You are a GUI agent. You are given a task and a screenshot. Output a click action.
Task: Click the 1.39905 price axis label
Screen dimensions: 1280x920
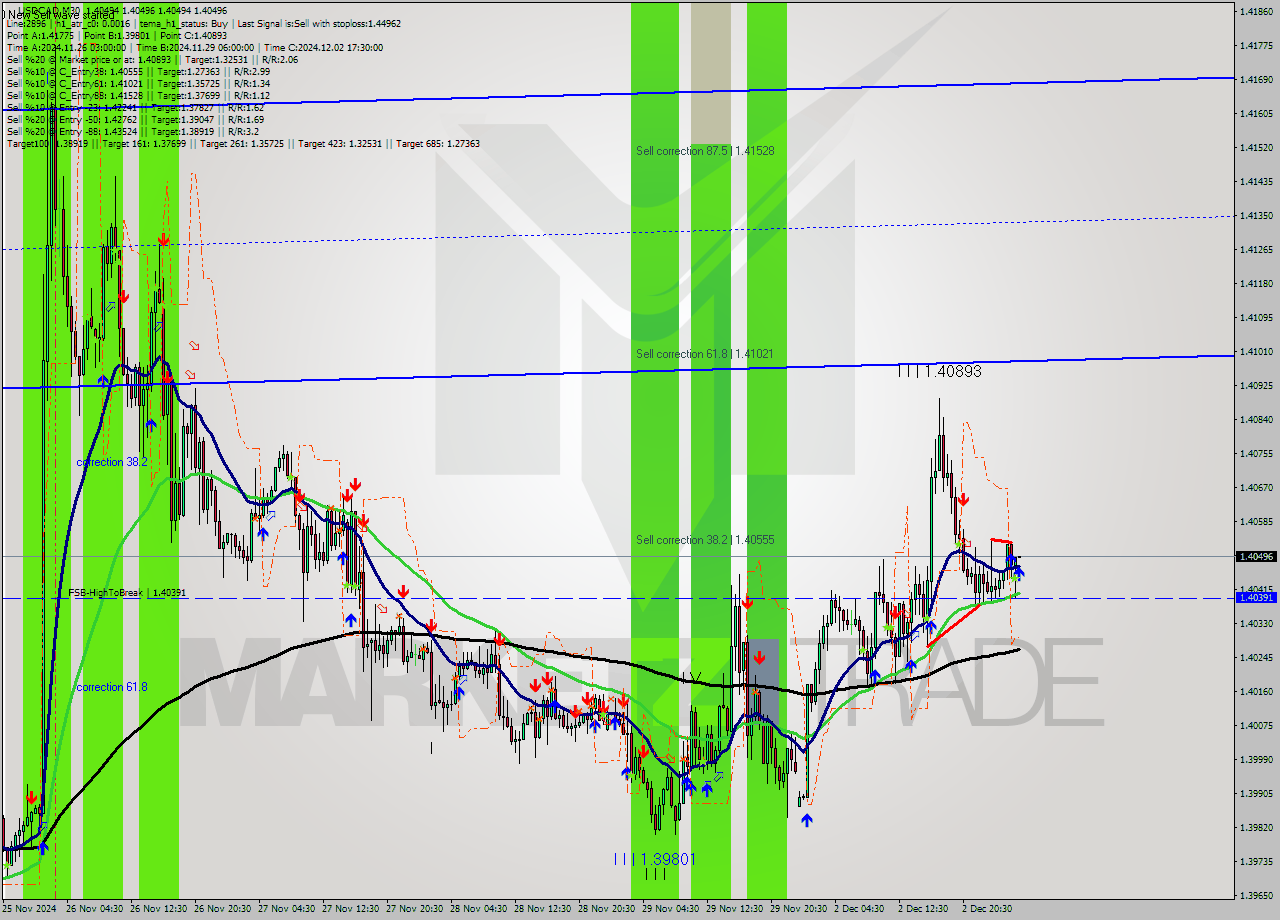(x=1256, y=793)
